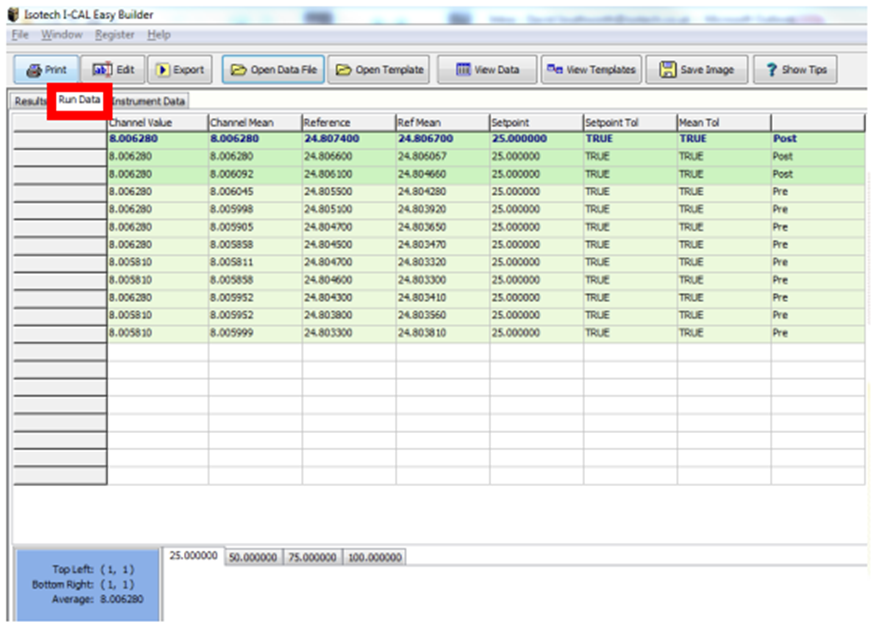This screenshot has height=623, width=872.
Task: Click the Bottom Right selection readout
Action: (x=83, y=585)
